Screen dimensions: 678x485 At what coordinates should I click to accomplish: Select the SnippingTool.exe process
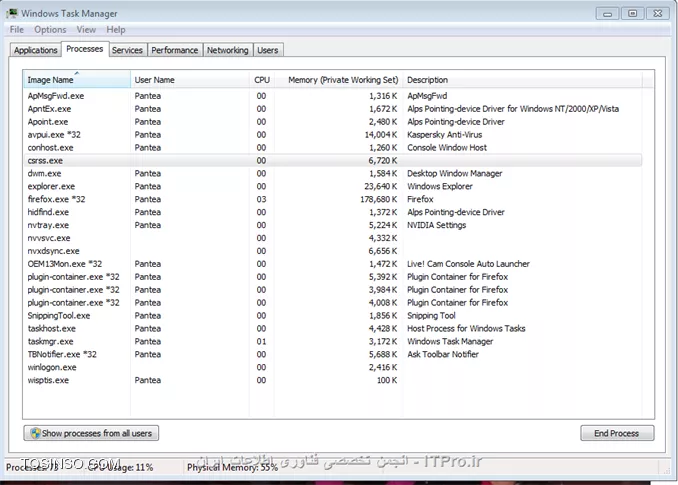(x=333, y=316)
